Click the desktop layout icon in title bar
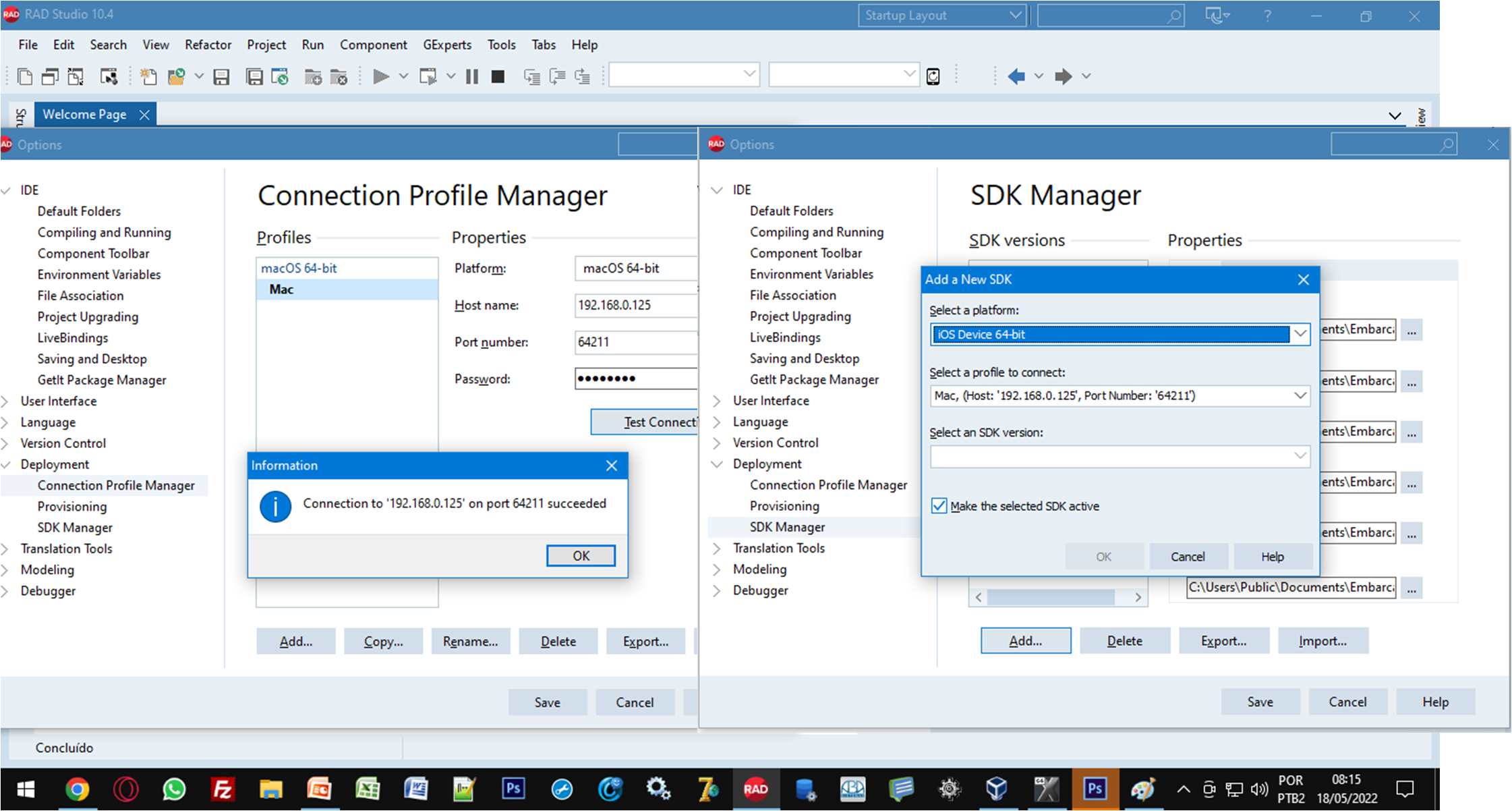Screen dimensions: 1512x811 (x=1217, y=15)
